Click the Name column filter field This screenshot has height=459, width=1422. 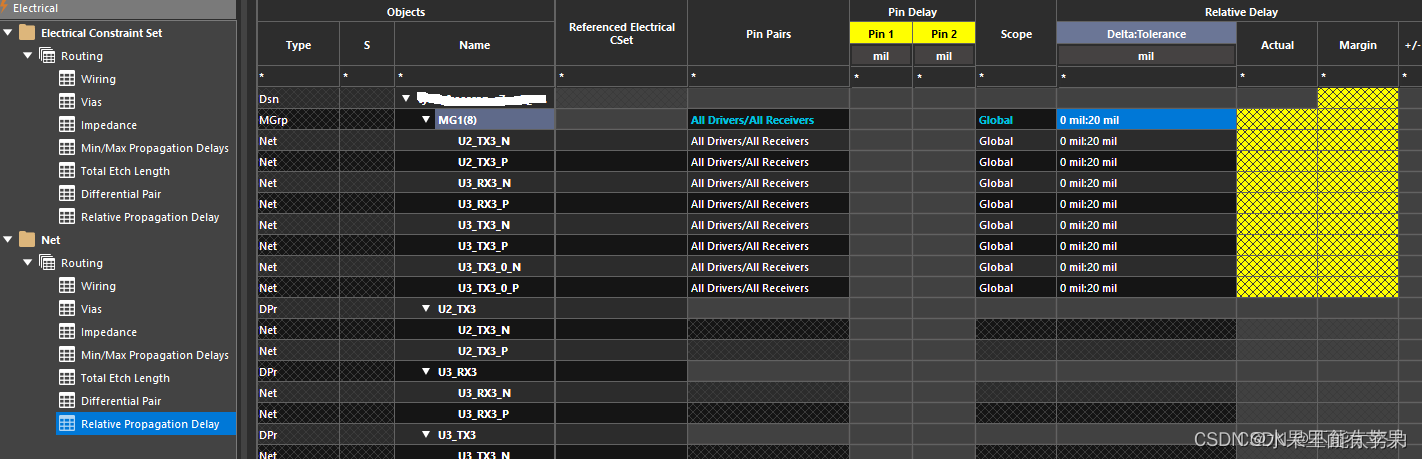tap(474, 76)
